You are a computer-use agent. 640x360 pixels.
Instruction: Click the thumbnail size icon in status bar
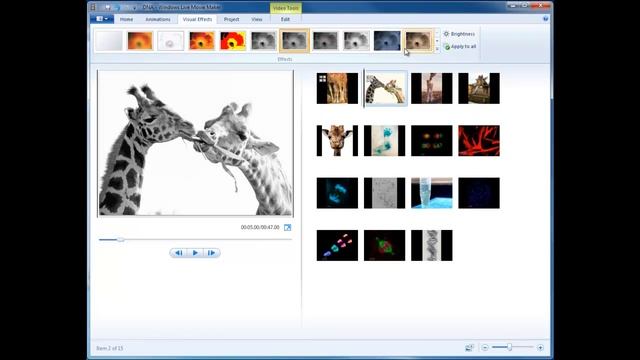(x=469, y=348)
